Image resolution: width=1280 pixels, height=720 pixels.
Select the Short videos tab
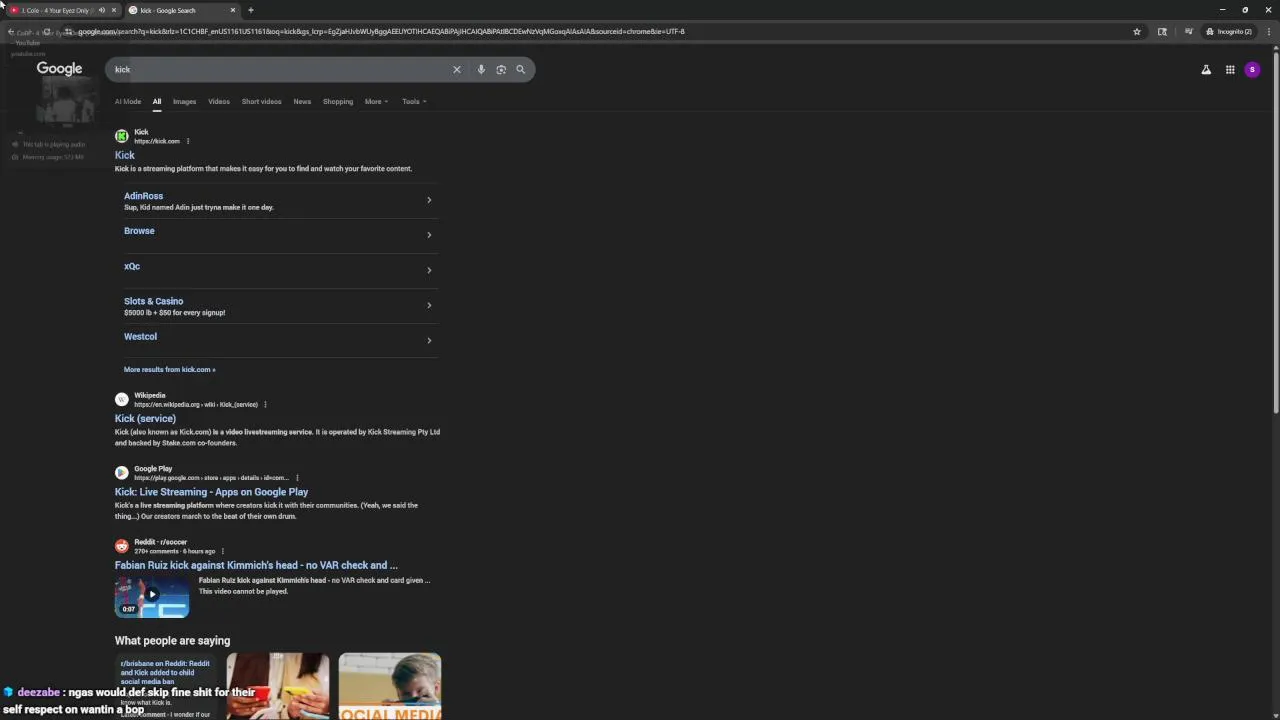pos(261,101)
